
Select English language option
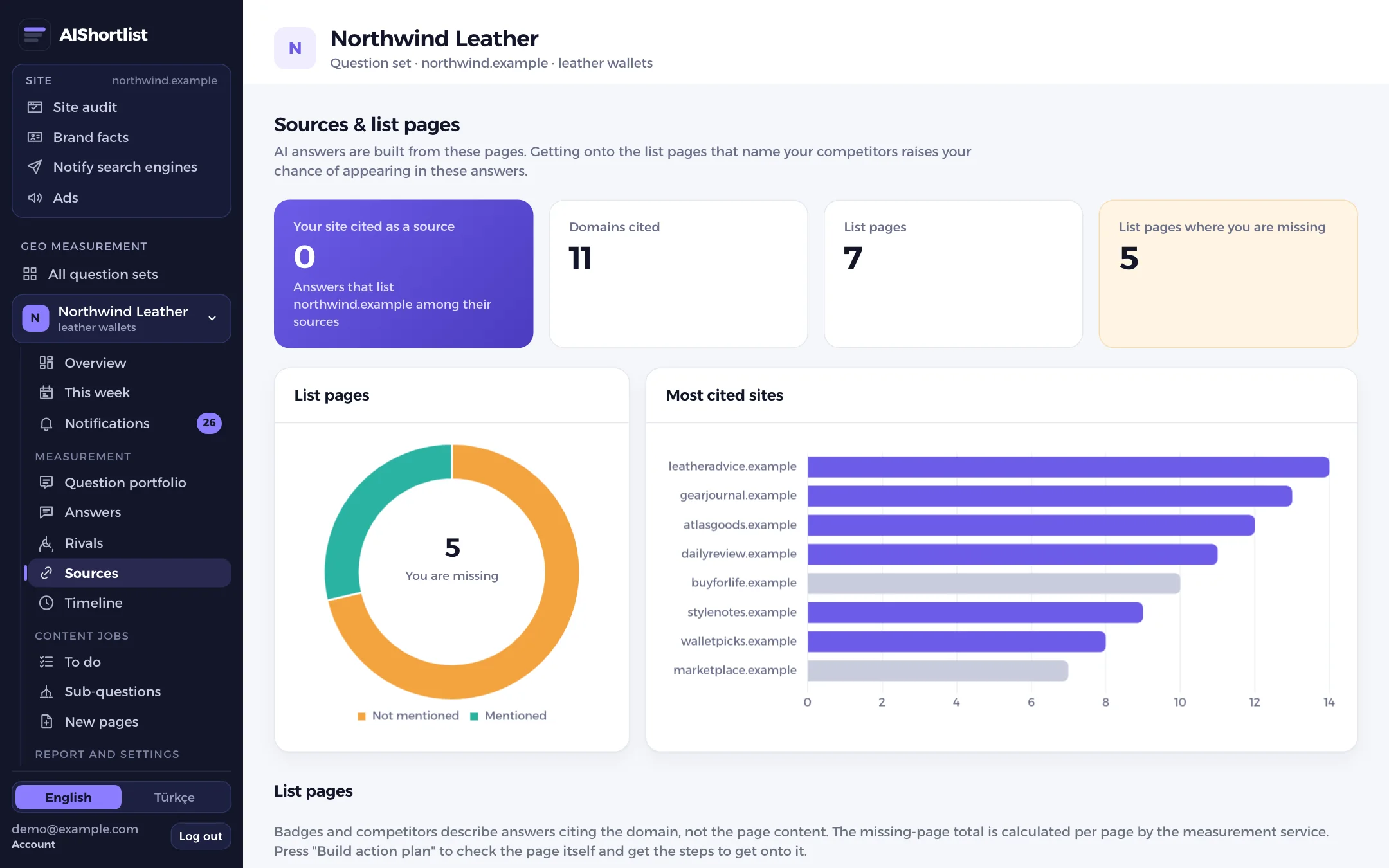[68, 797]
